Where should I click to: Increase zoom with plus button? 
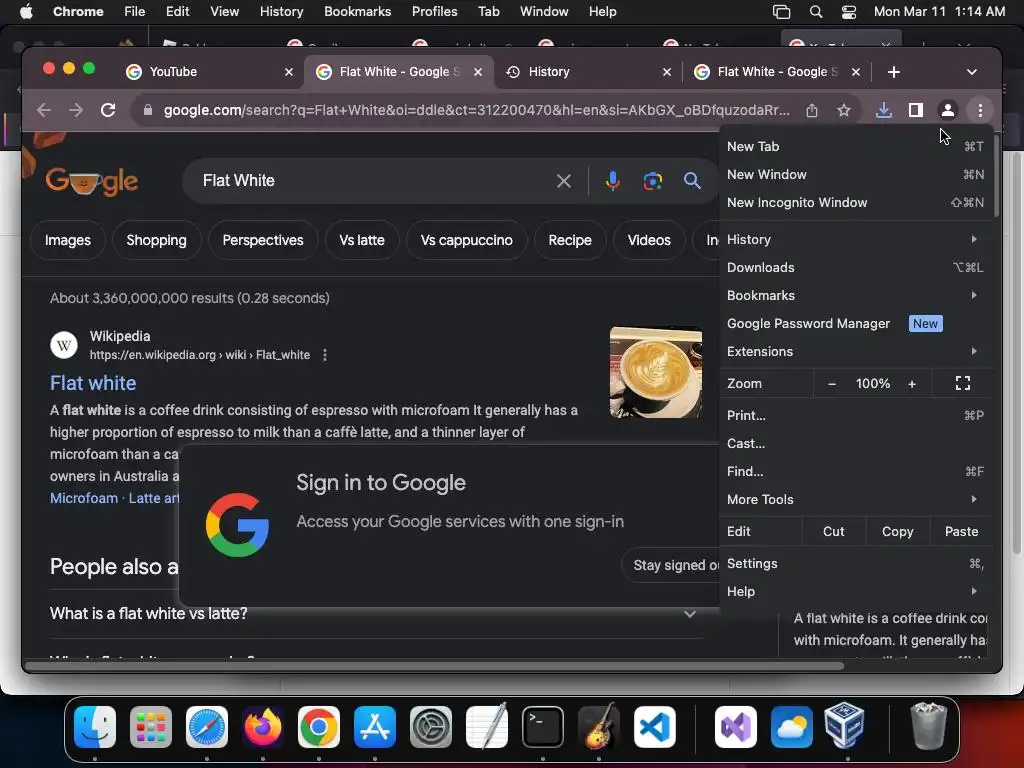[x=912, y=384]
